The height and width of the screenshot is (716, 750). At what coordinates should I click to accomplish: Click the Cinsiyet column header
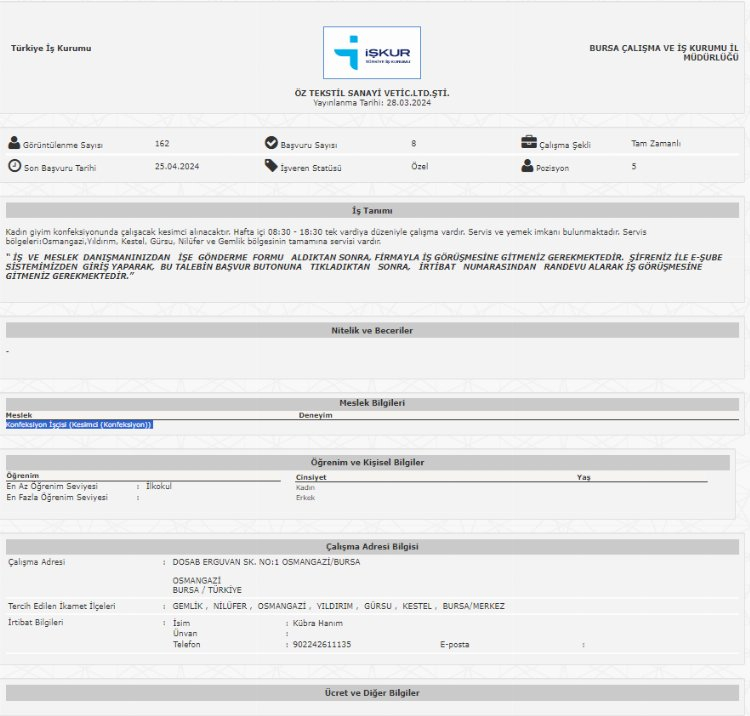[x=311, y=478]
